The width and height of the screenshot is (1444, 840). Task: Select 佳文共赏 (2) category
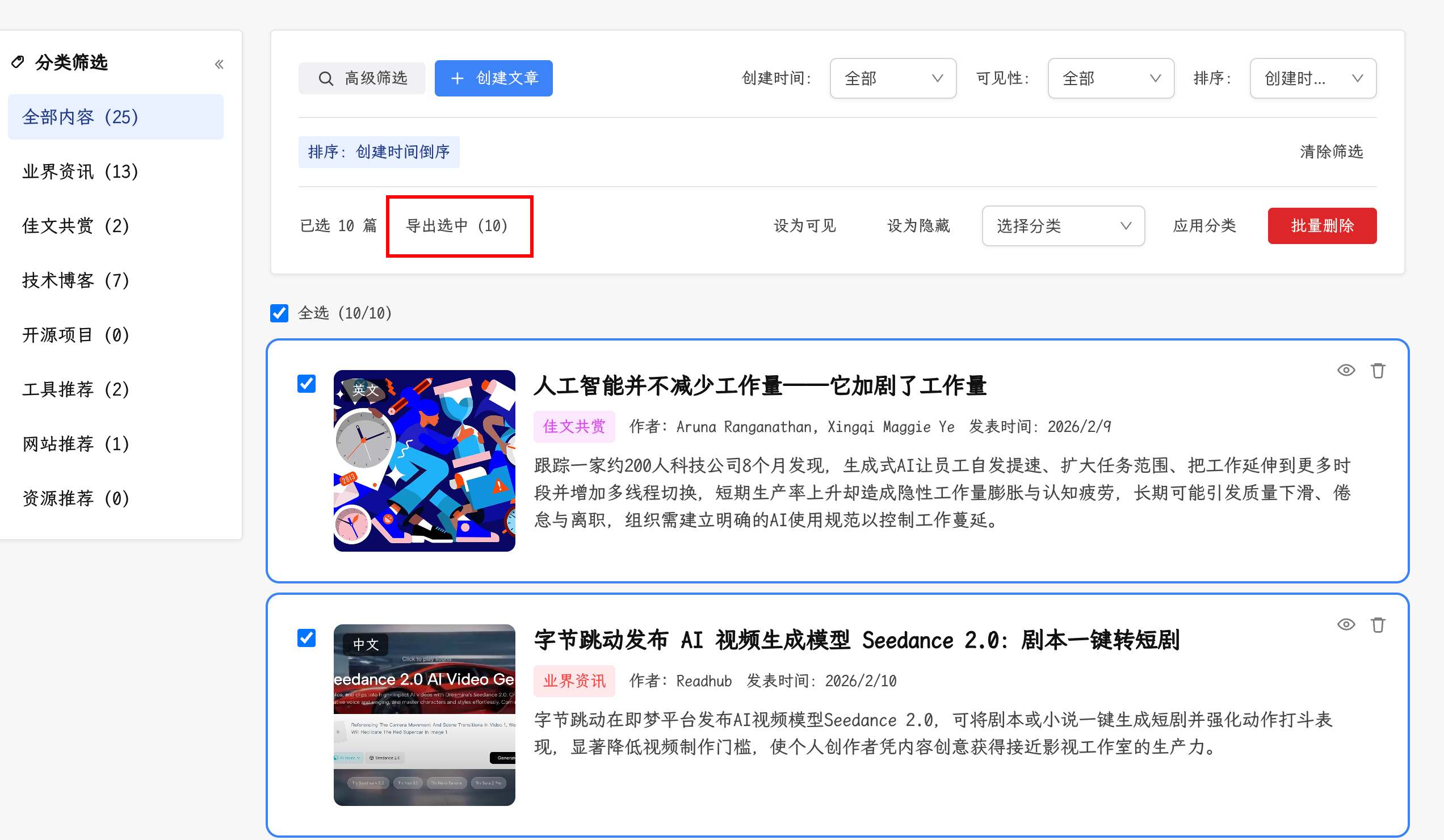click(x=116, y=226)
